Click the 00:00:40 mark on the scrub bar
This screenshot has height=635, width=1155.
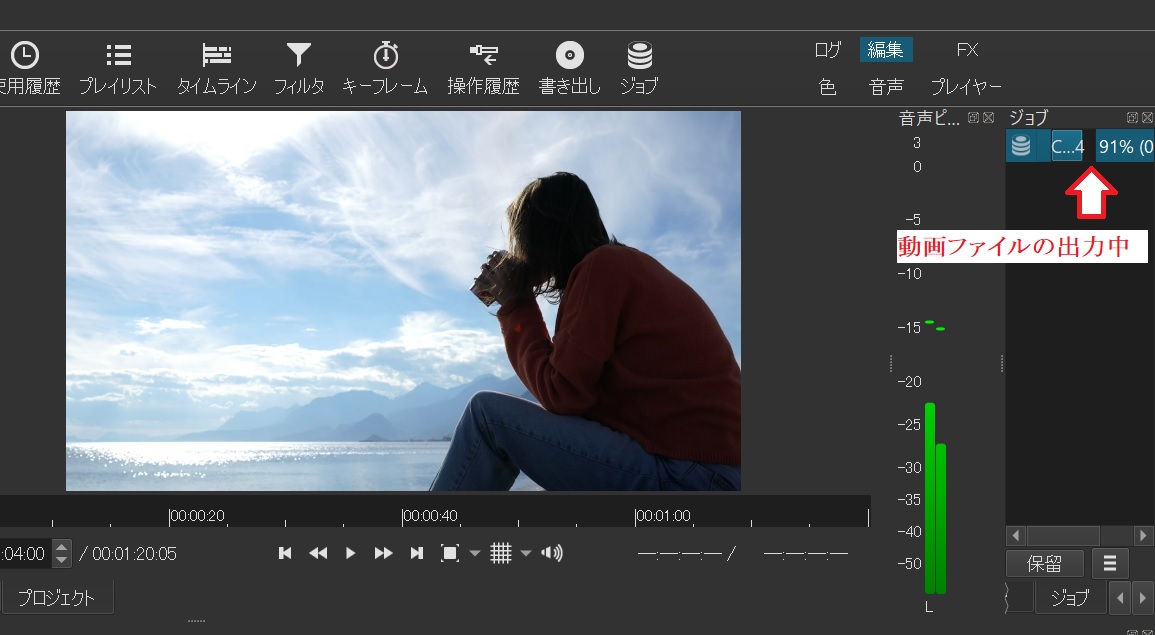coord(429,516)
